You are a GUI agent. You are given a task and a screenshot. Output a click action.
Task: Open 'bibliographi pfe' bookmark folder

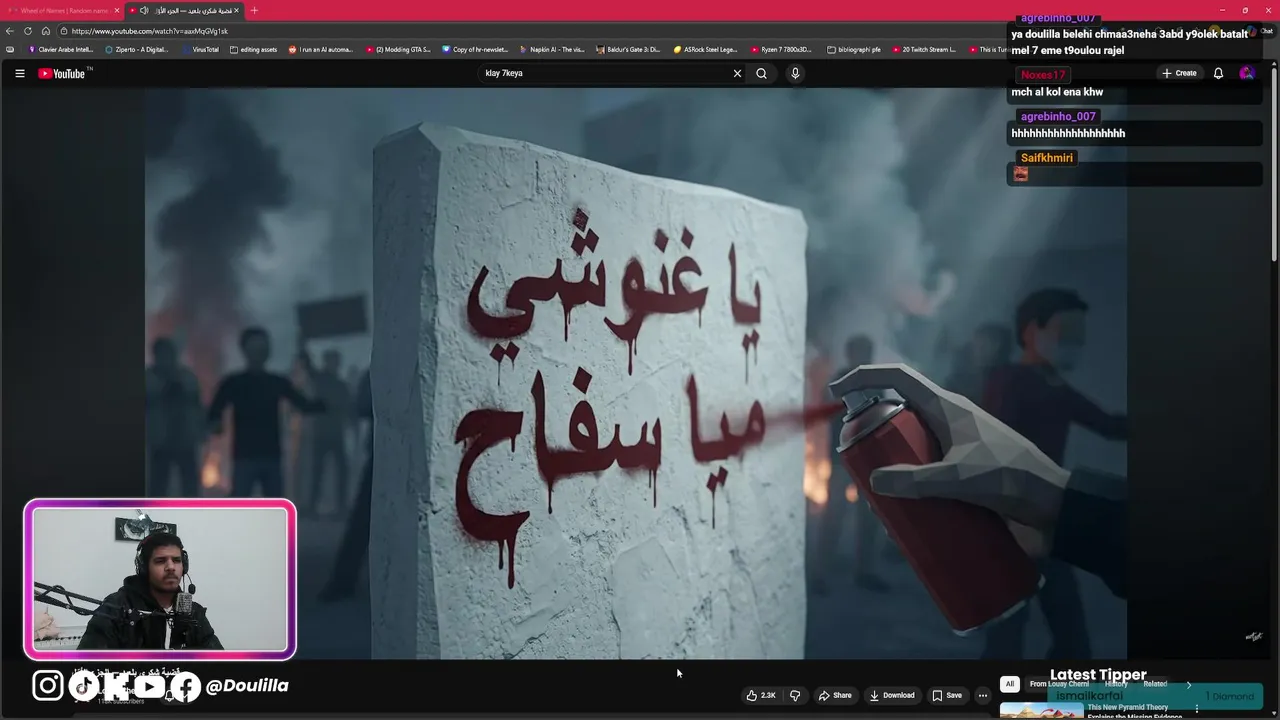[853, 49]
